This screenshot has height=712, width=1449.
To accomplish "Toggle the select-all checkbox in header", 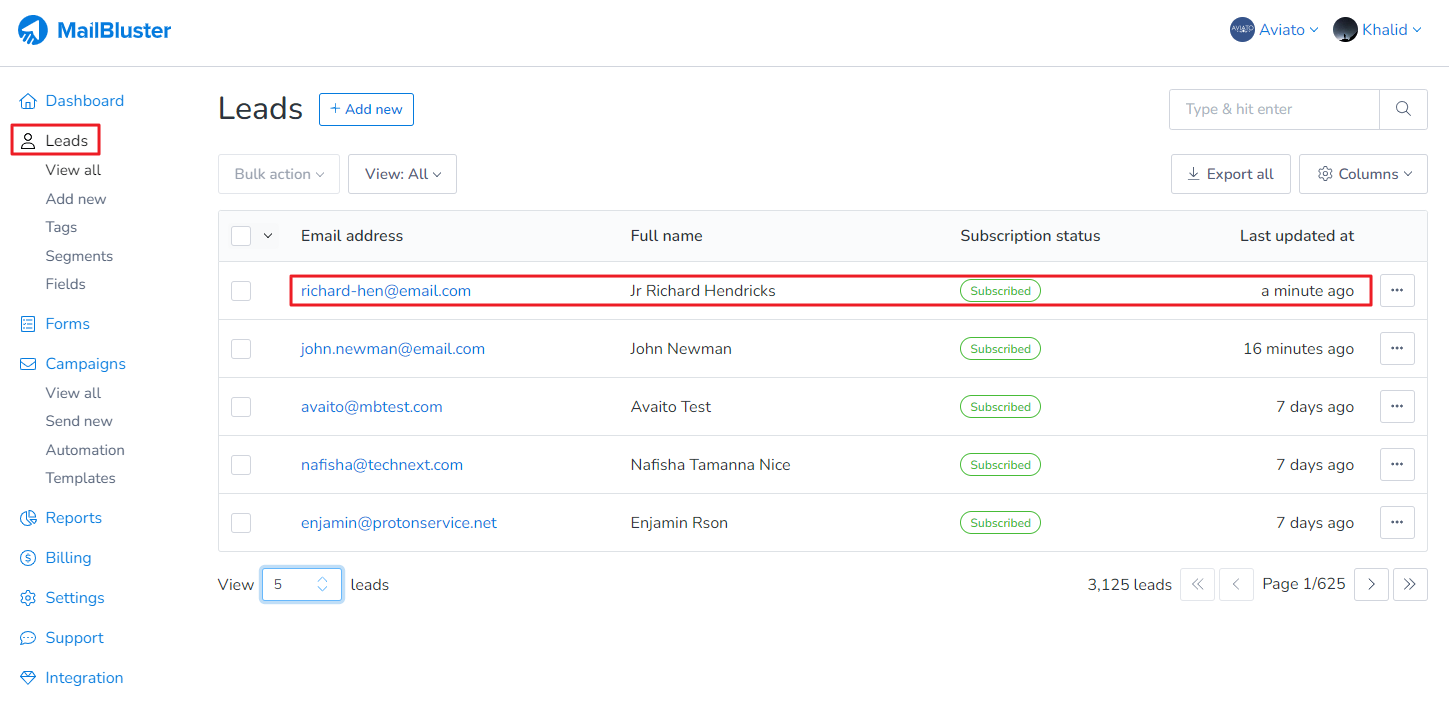I will (x=241, y=236).
